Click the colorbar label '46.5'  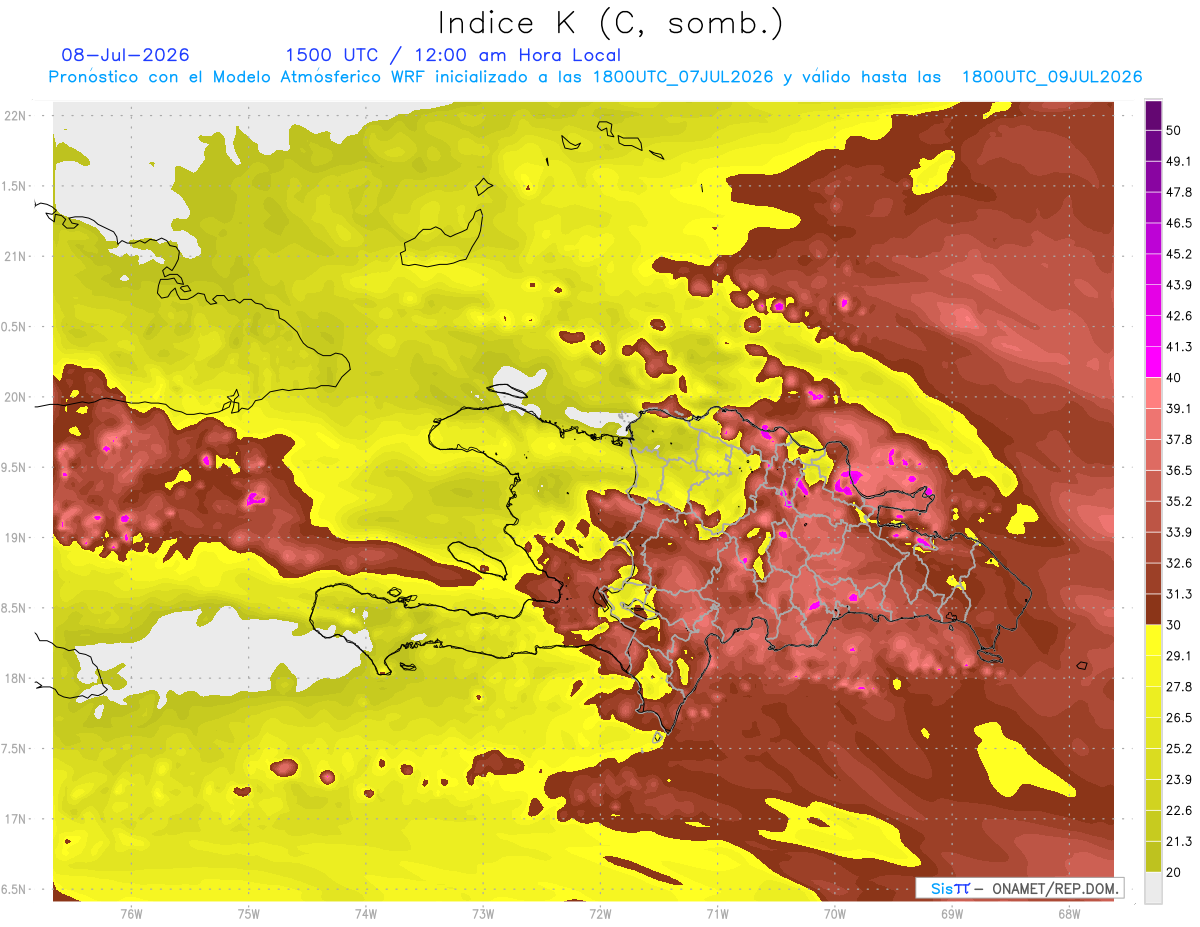[1179, 223]
